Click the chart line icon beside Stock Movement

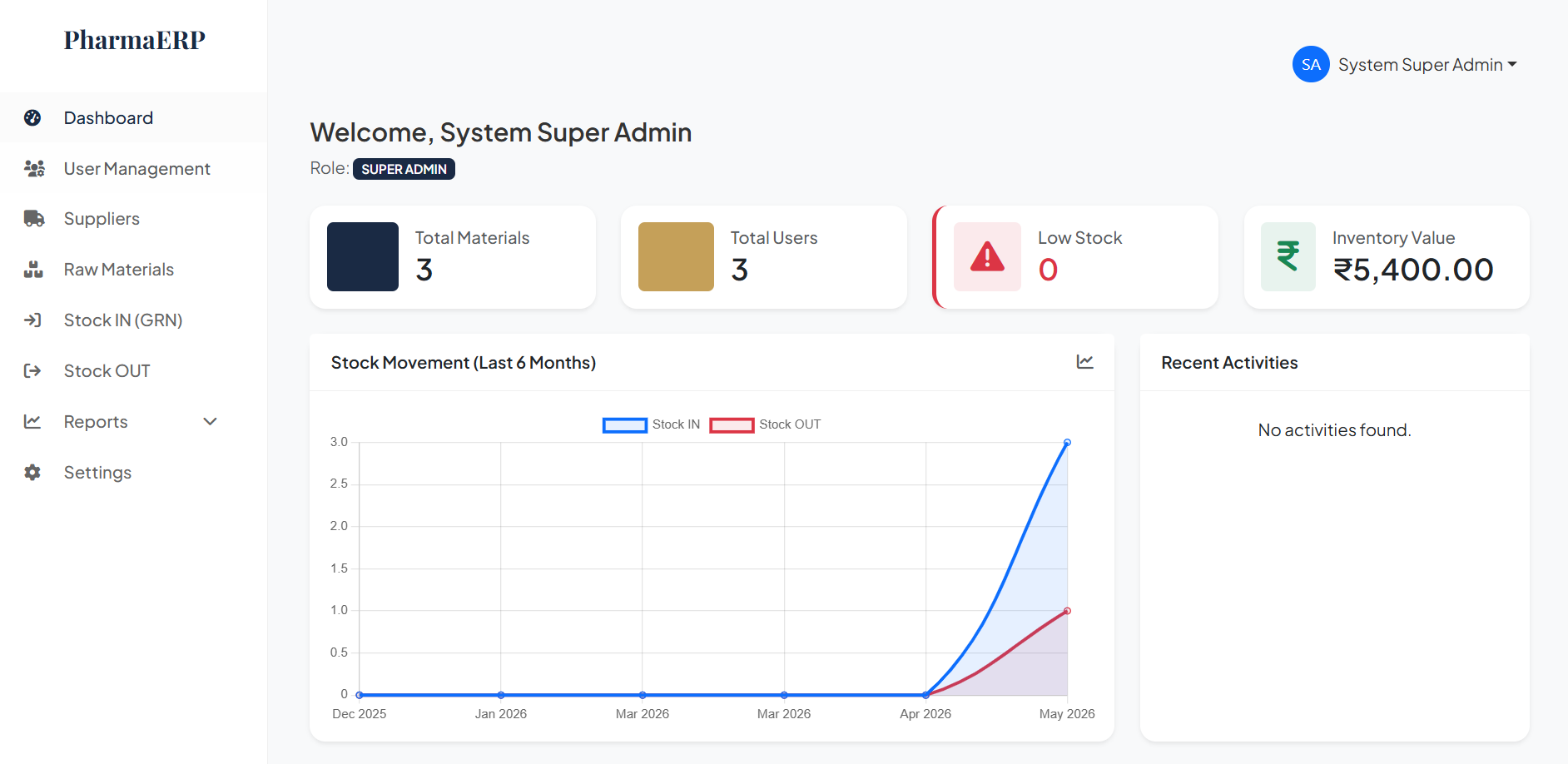1084,362
